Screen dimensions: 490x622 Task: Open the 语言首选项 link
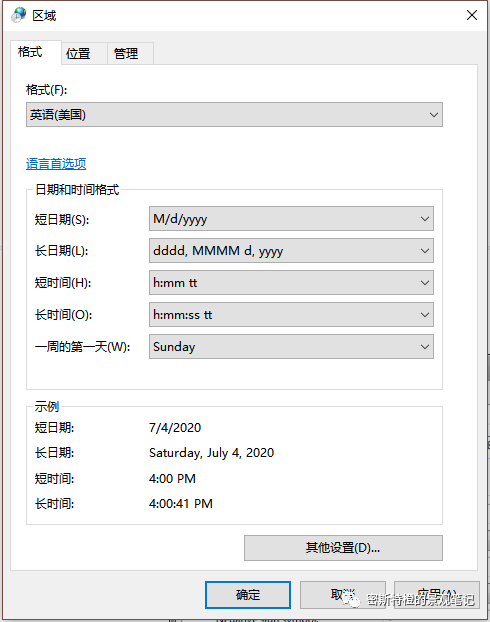tap(56, 163)
